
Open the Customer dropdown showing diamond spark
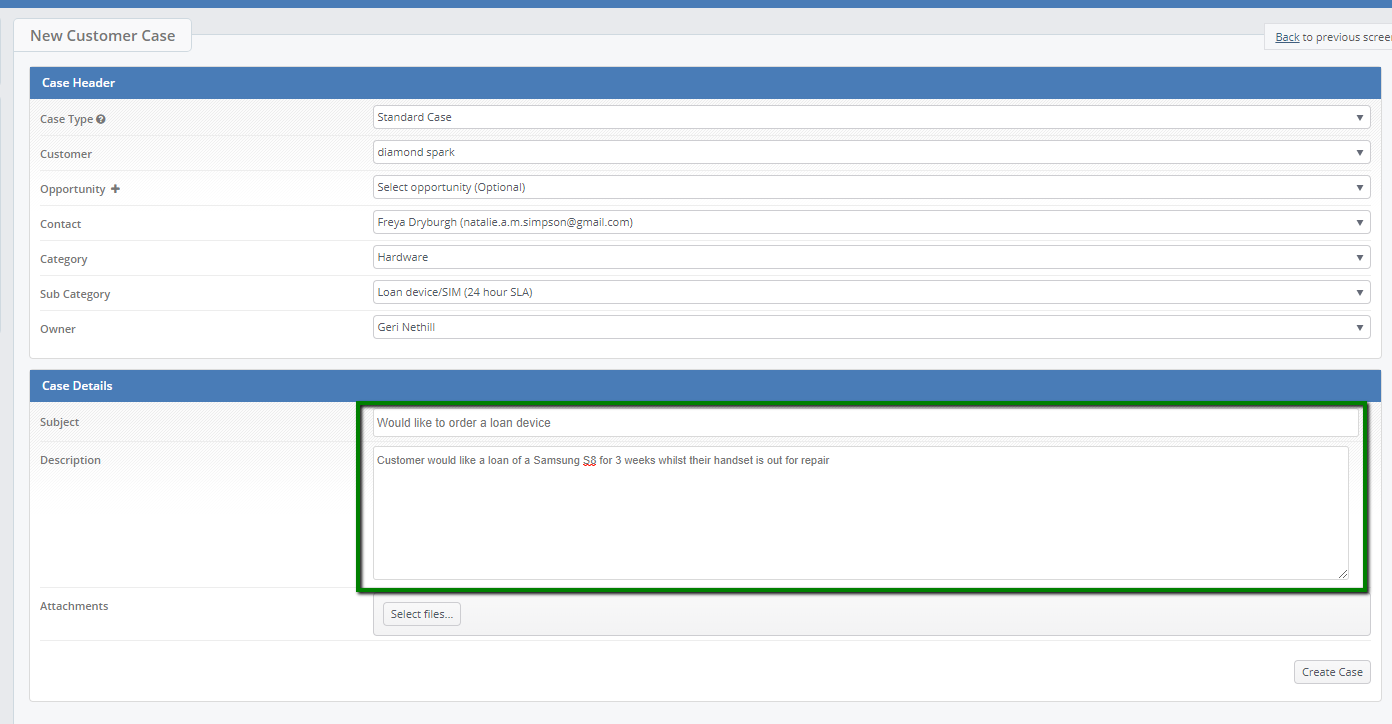tap(871, 152)
